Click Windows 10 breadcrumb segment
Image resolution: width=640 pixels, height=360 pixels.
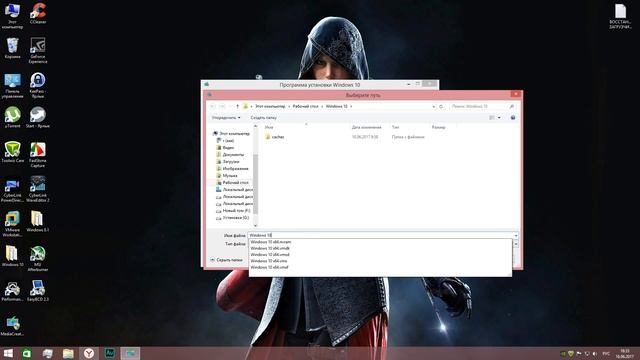pyautogui.click(x=336, y=106)
